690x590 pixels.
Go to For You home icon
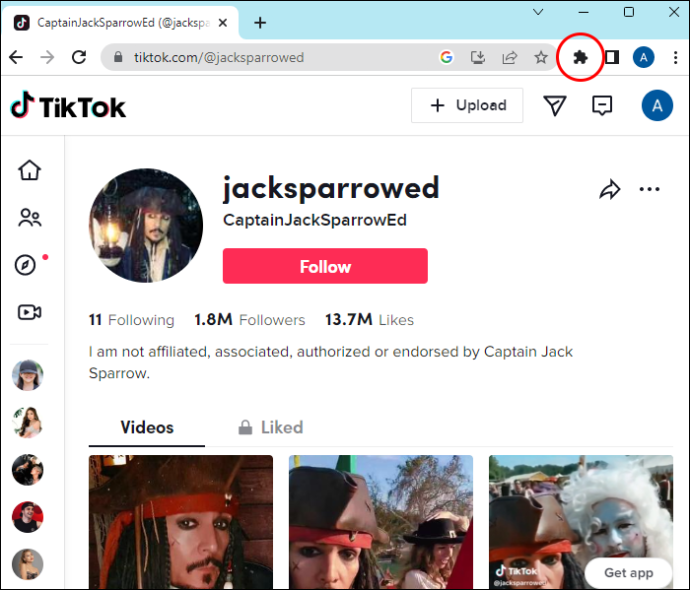click(29, 170)
